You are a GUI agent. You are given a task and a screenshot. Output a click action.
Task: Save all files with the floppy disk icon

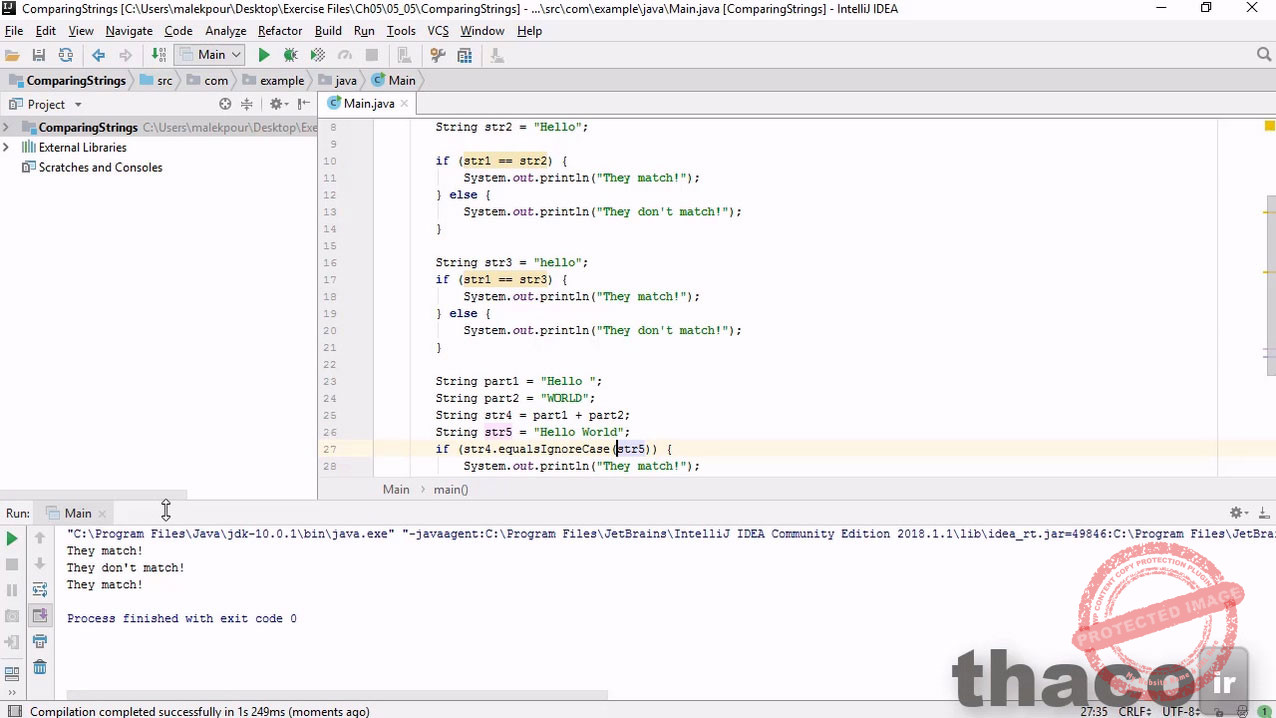coord(39,56)
